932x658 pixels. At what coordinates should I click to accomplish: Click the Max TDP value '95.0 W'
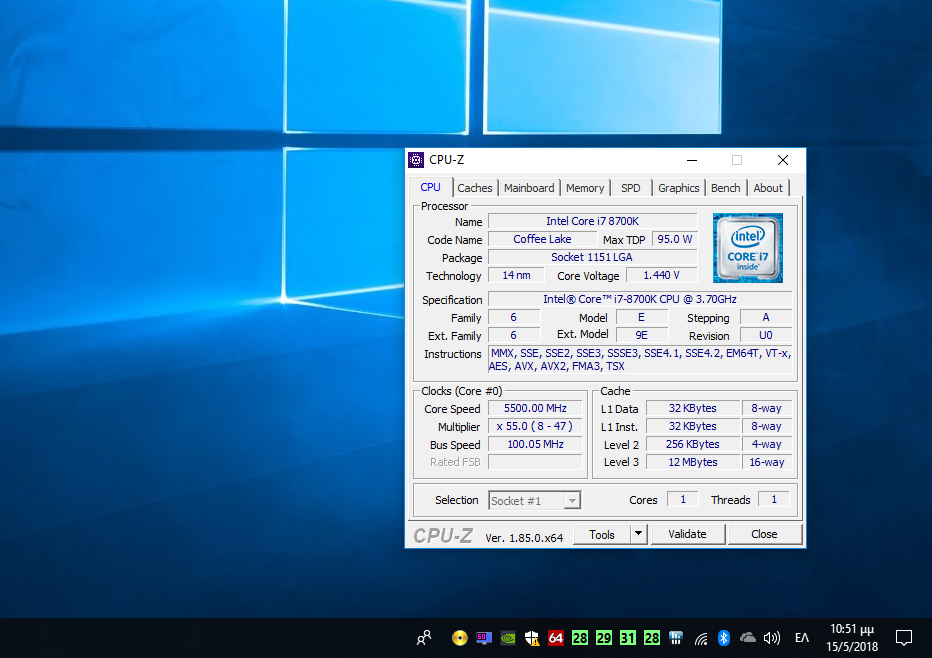click(674, 239)
